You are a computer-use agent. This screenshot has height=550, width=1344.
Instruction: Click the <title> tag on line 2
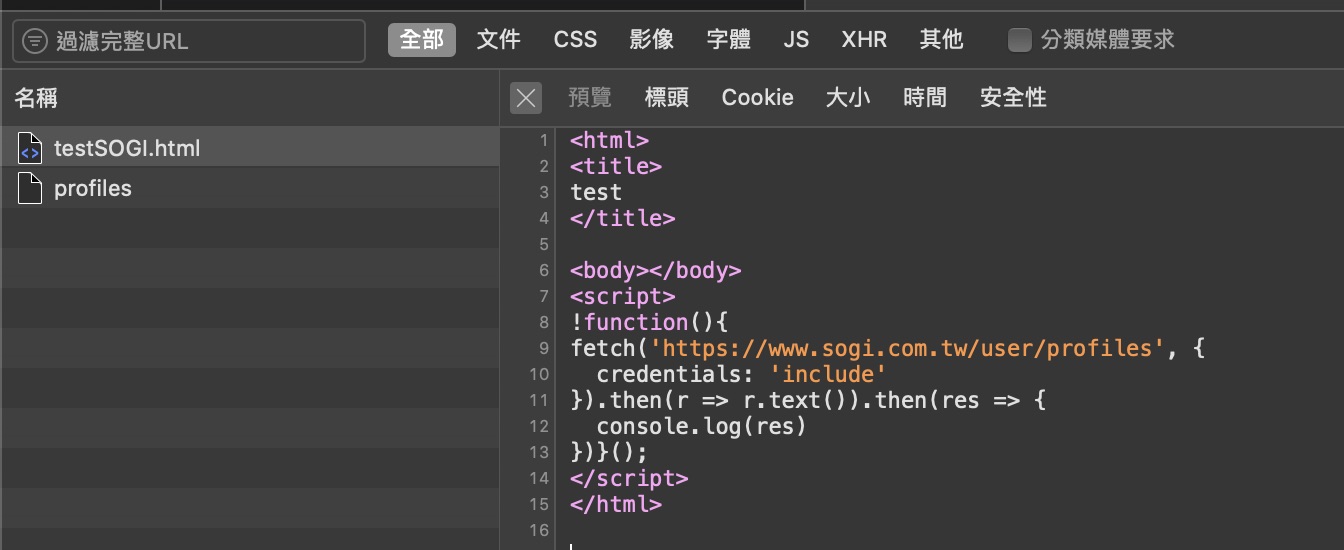[x=616, y=166]
